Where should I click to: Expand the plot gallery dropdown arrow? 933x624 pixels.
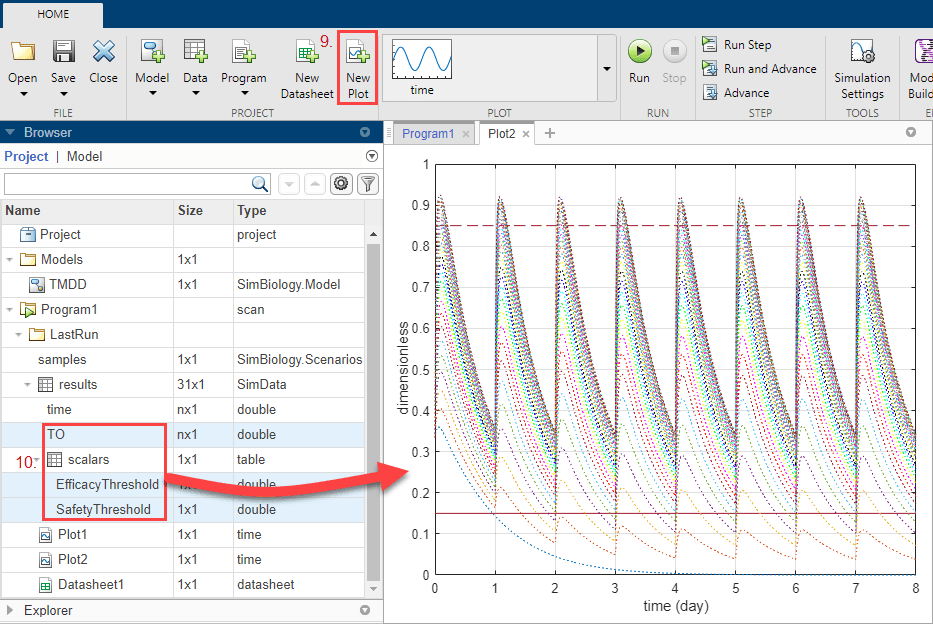pyautogui.click(x=606, y=69)
